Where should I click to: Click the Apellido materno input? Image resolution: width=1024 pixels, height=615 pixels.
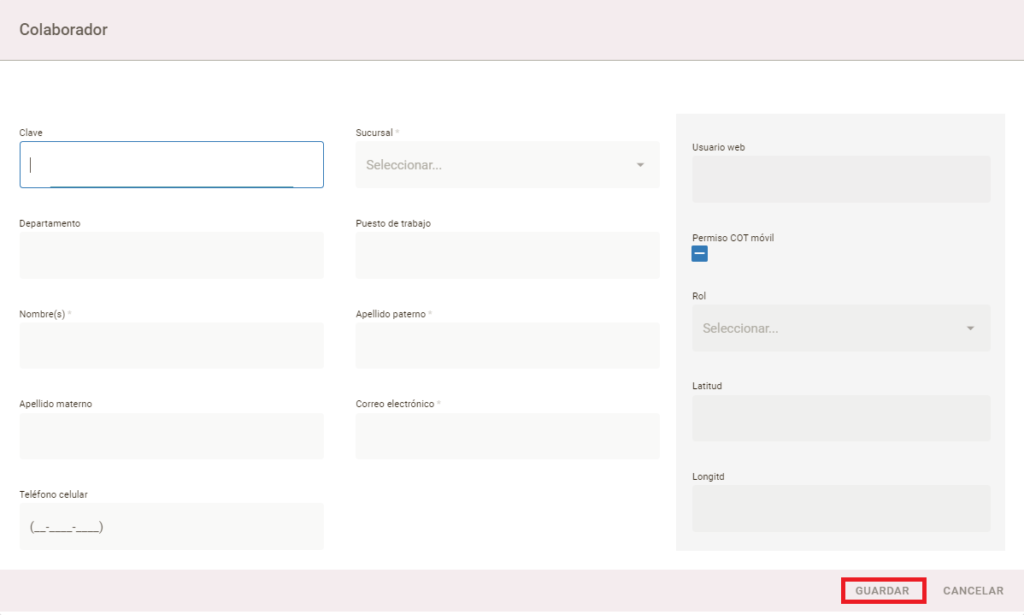(171, 436)
